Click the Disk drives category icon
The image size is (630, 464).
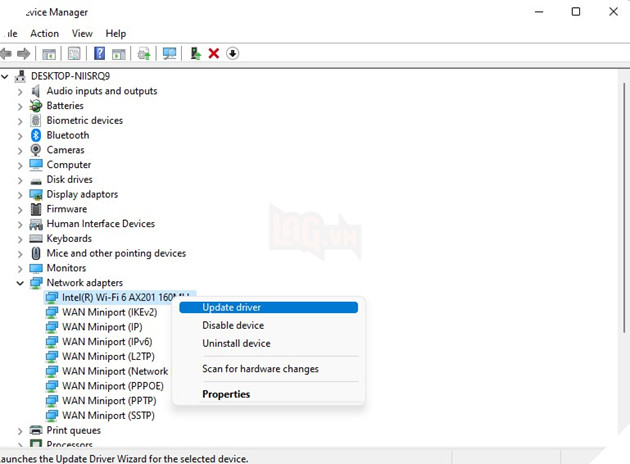click(x=36, y=181)
